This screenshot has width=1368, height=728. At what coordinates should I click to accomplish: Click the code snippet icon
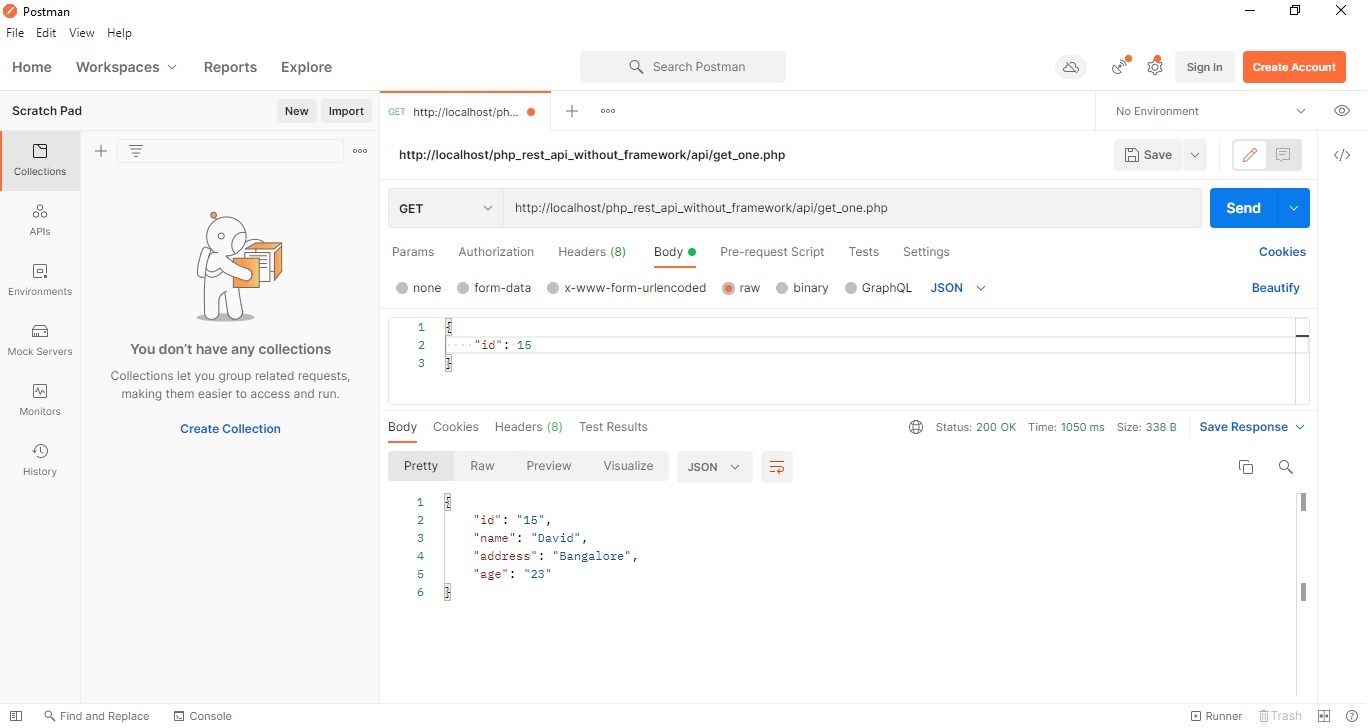click(1342, 155)
